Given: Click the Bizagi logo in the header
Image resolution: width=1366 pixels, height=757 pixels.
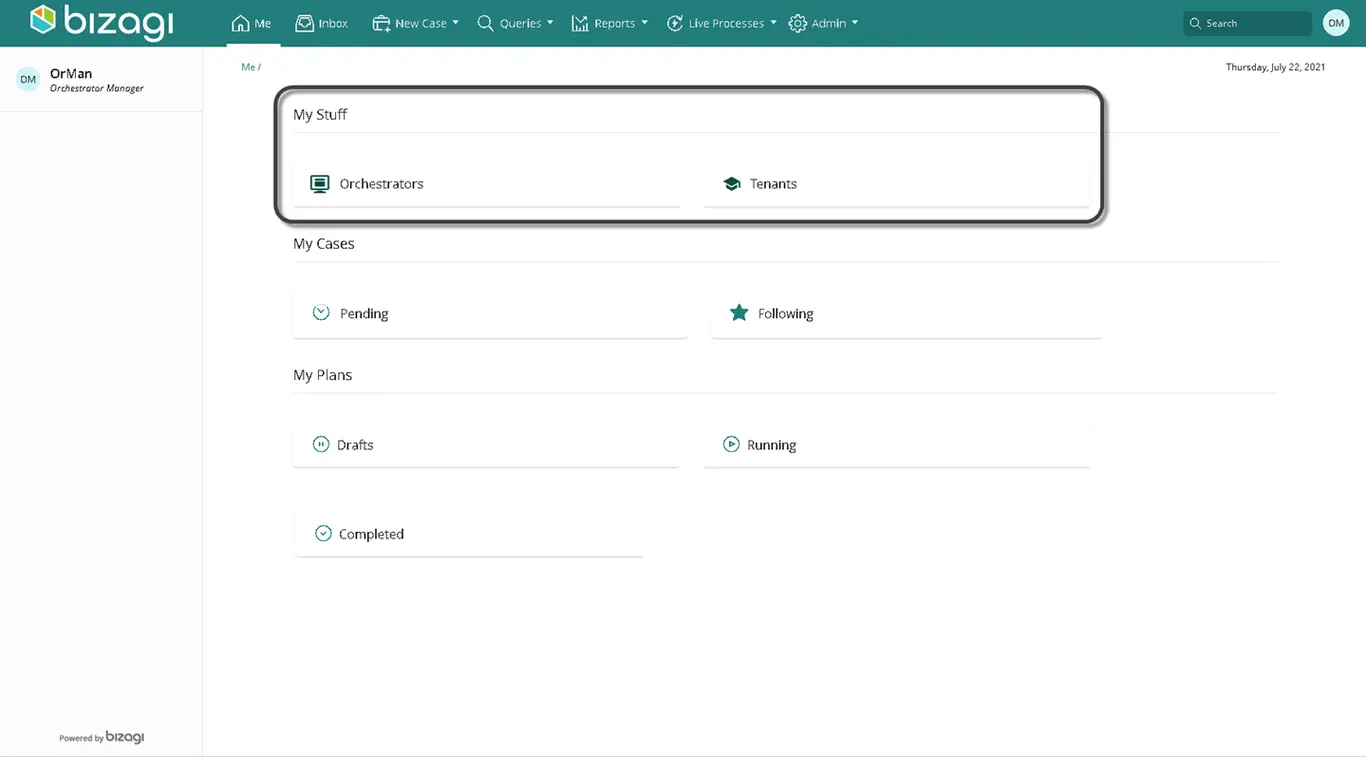Looking at the screenshot, I should (101, 22).
